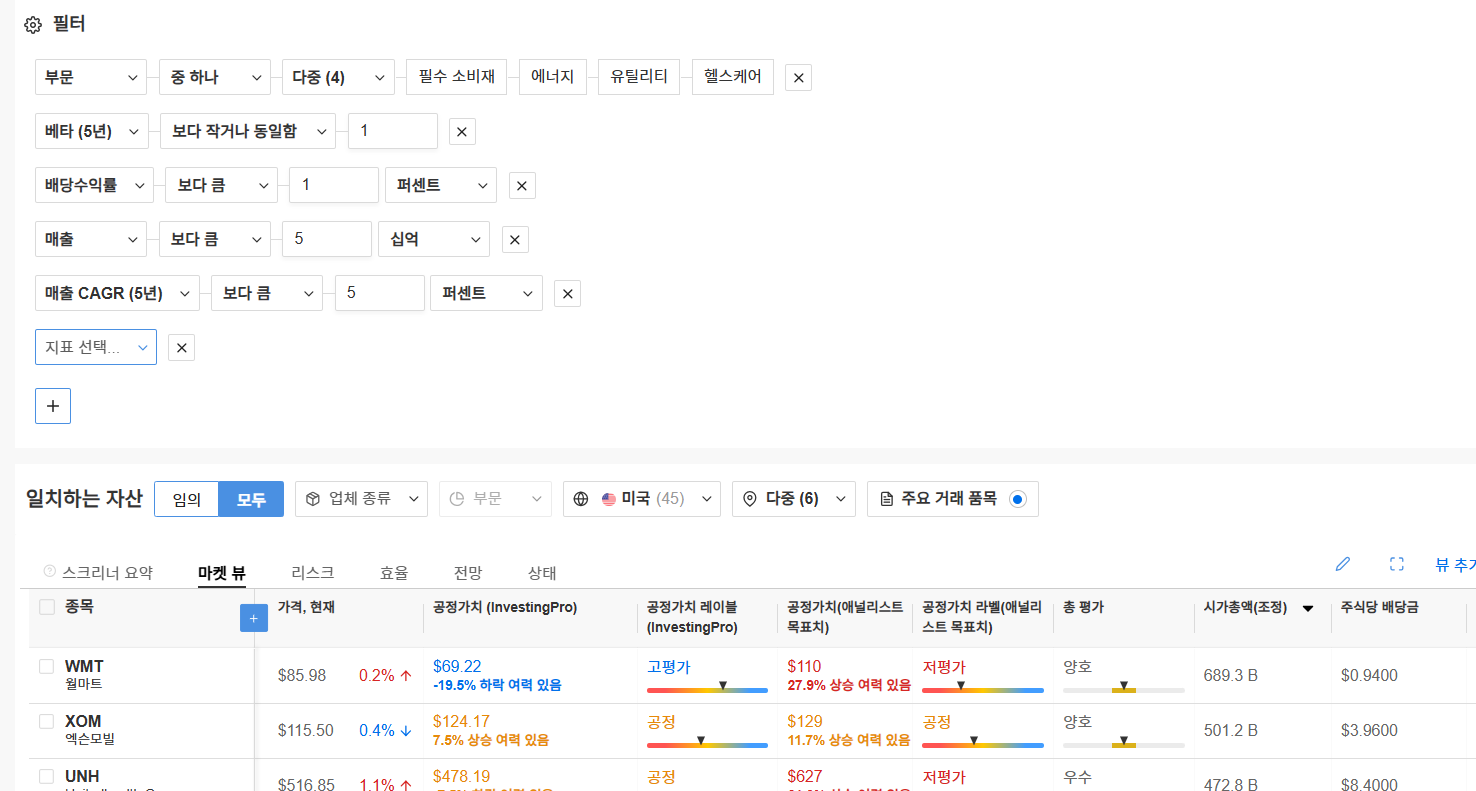1476x791 pixels.
Task: Open the 매출 CAGR (5년) metric dropdown
Action: click(x=117, y=293)
